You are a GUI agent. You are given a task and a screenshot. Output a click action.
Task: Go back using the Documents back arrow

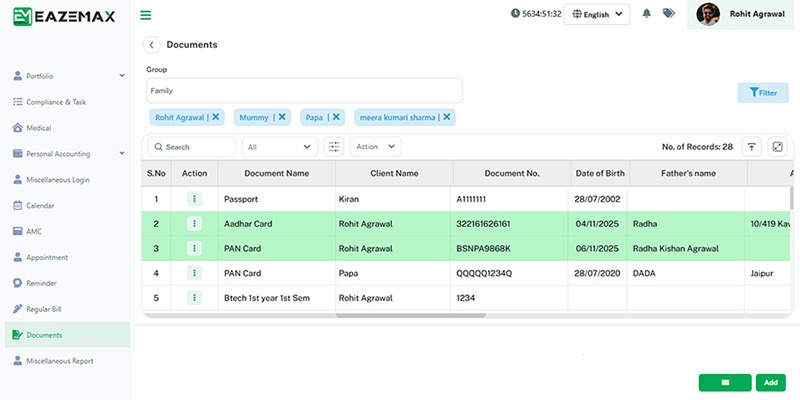152,45
